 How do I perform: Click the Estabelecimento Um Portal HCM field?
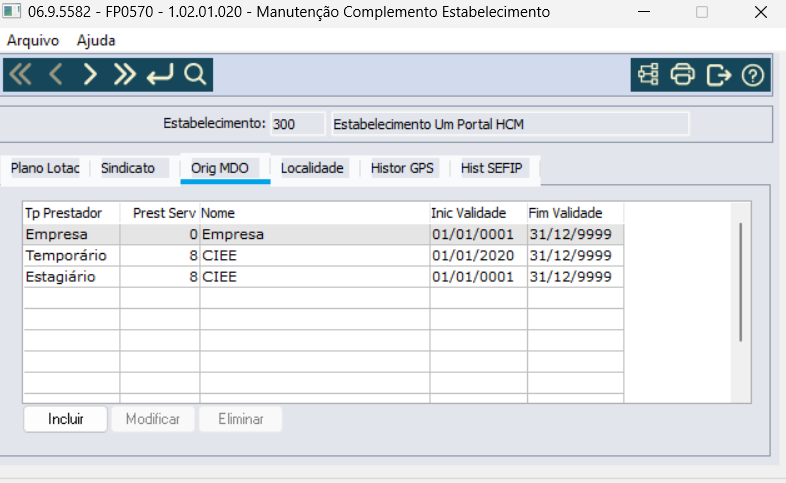(510, 124)
